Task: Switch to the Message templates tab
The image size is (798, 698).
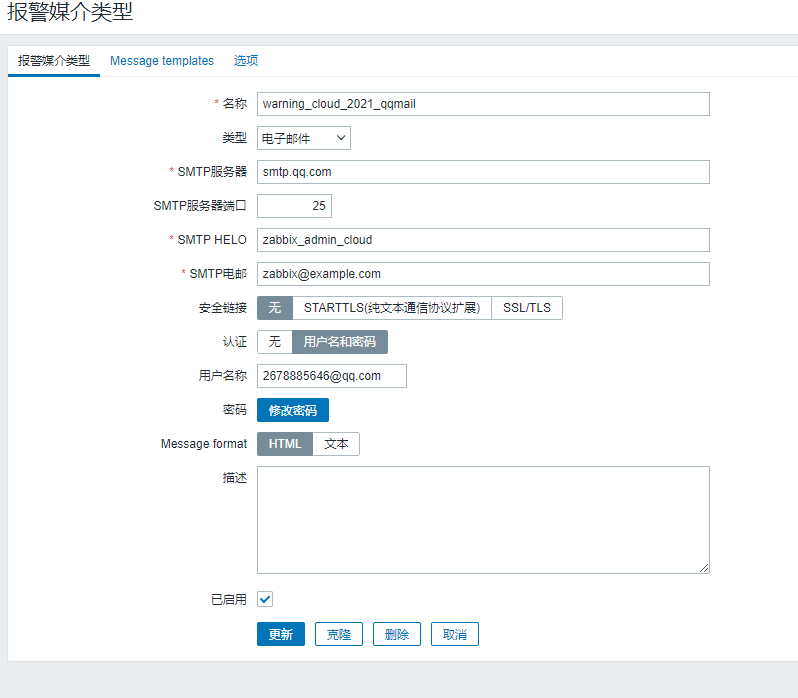Action: tap(162, 61)
